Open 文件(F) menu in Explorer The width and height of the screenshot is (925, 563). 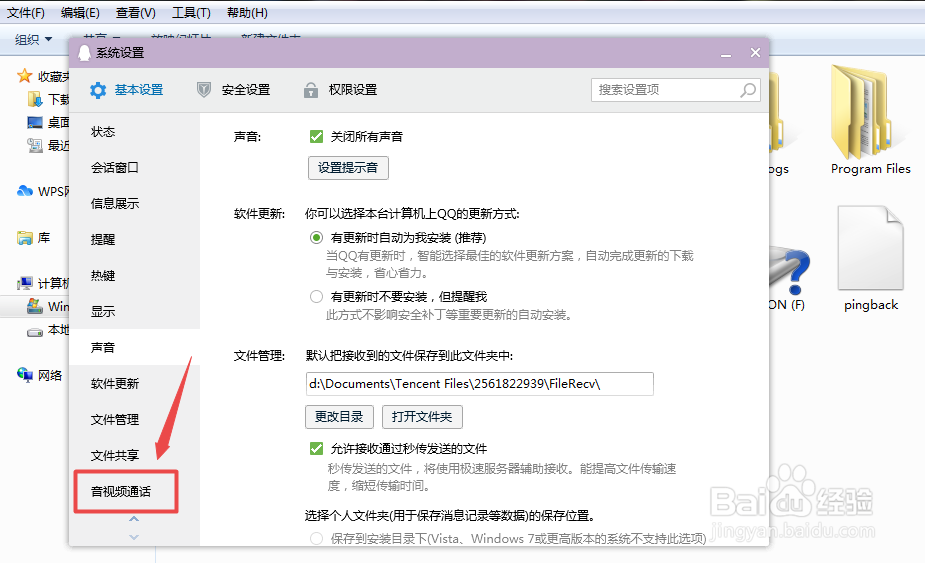click(25, 12)
